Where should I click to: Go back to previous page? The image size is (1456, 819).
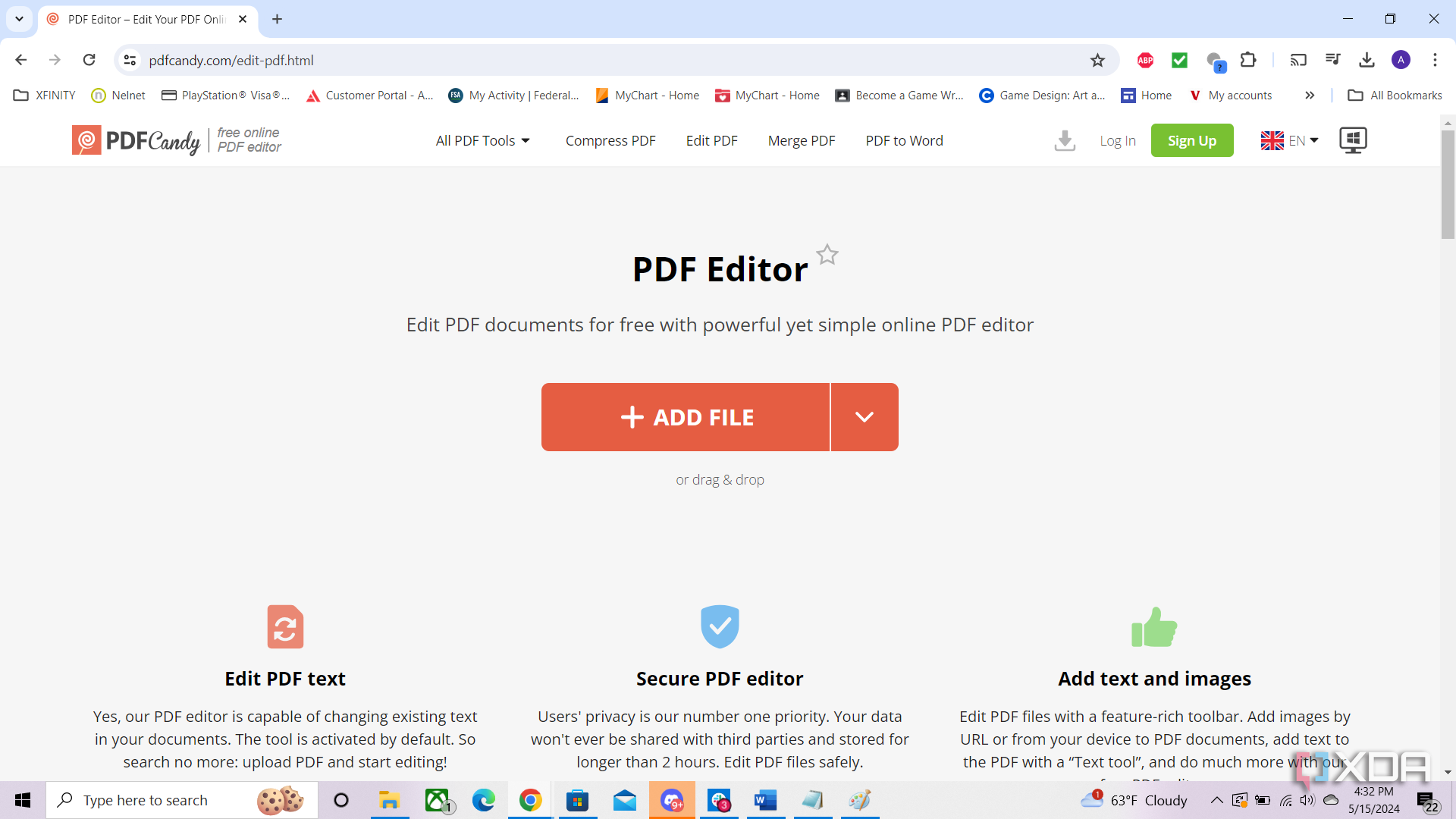[x=21, y=60]
